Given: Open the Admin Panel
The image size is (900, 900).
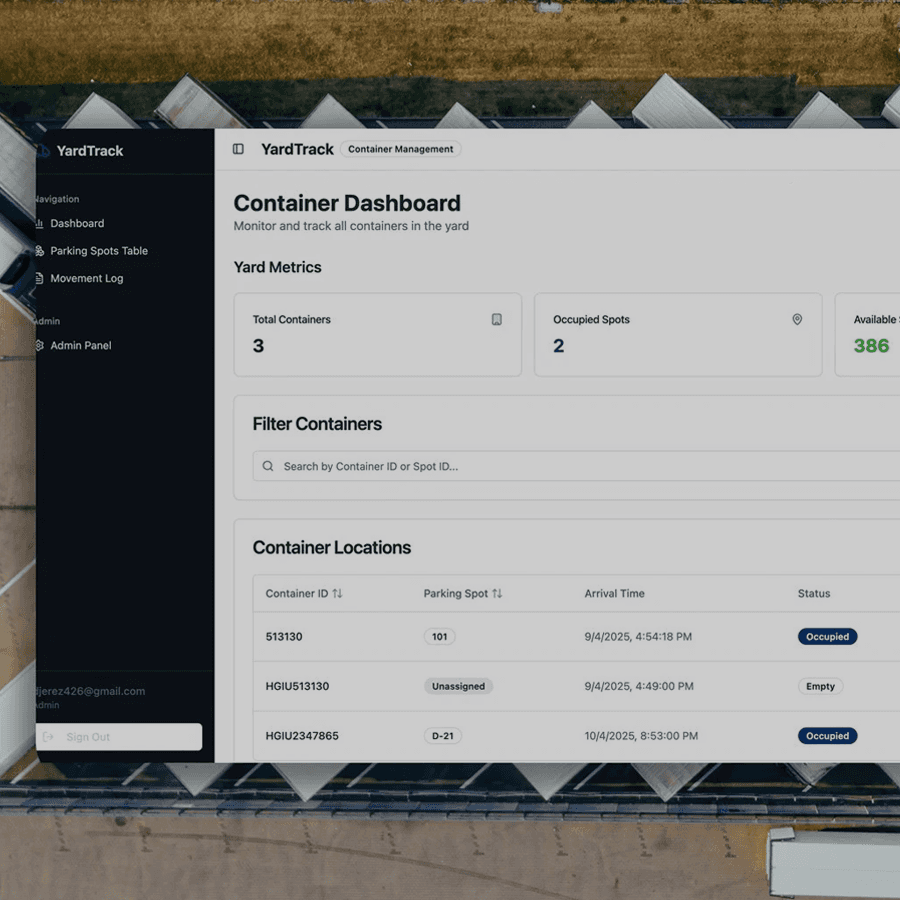Looking at the screenshot, I should 80,346.
